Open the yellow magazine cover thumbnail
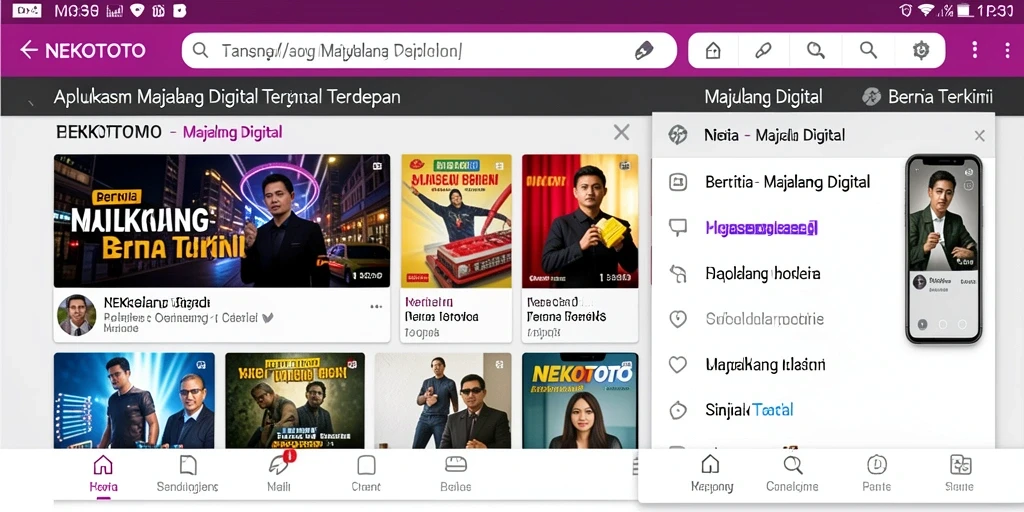 tap(456, 221)
